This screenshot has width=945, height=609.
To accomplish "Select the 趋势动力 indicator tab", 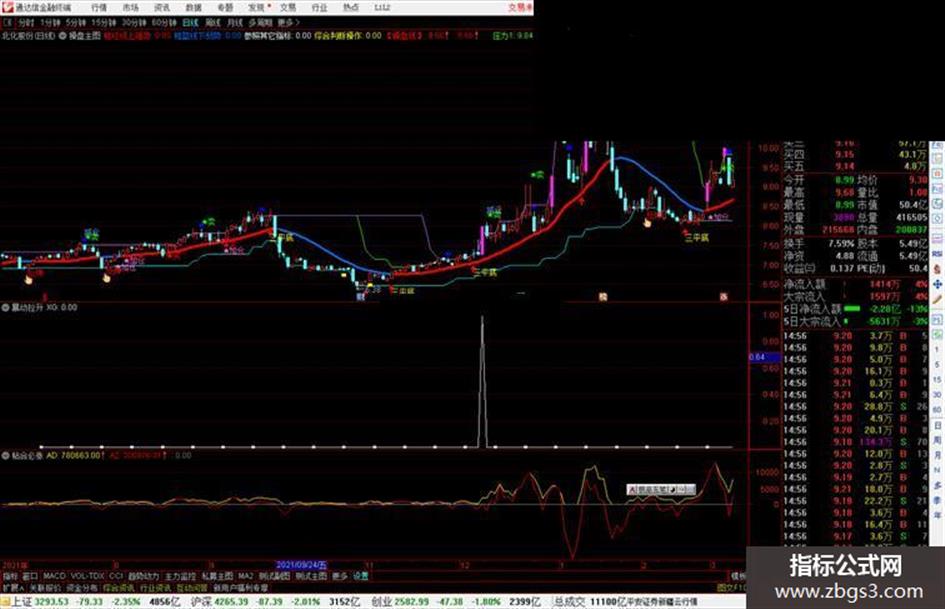I will tap(143, 576).
